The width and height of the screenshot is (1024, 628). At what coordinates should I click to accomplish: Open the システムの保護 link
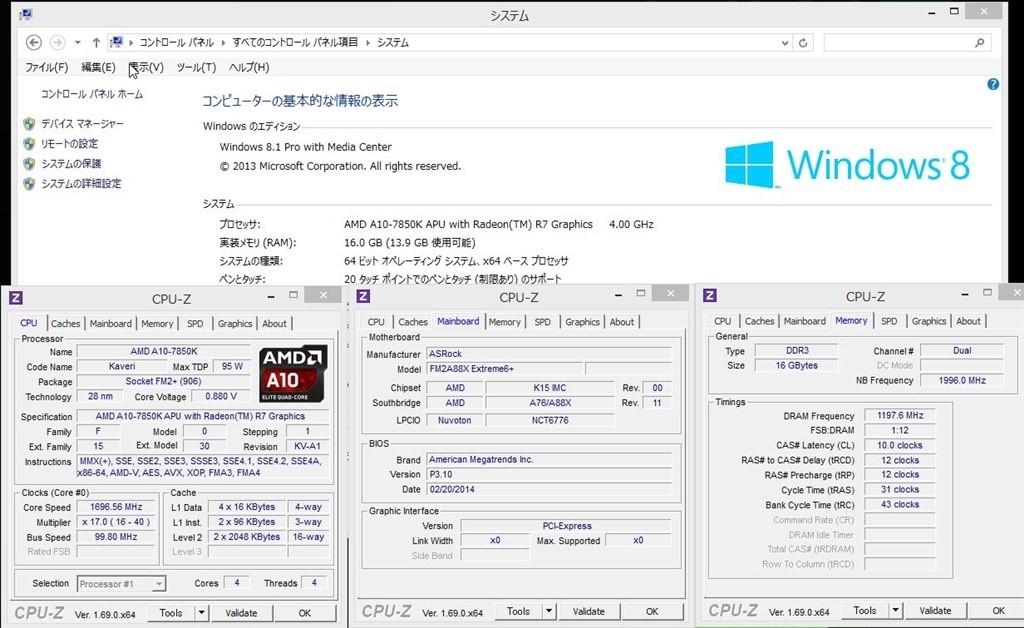(71, 164)
